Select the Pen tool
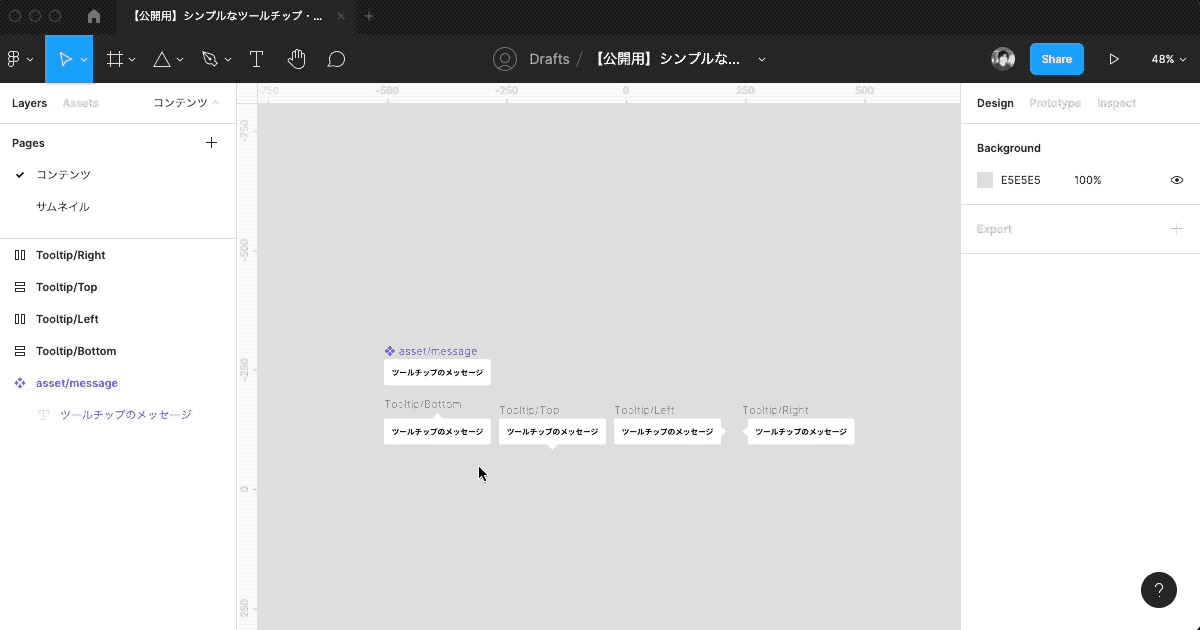1200x630 pixels. pyautogui.click(x=209, y=59)
